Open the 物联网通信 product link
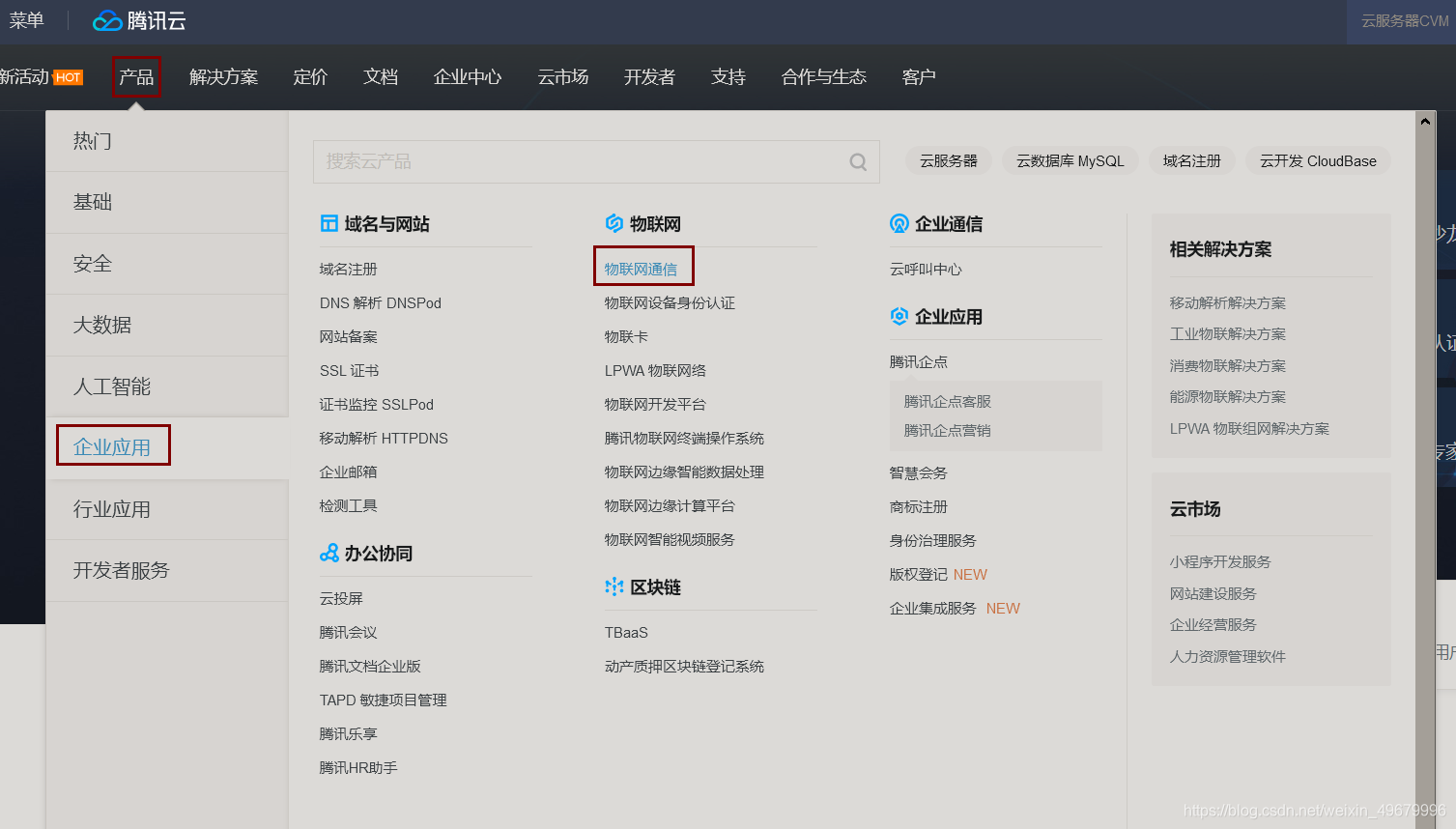 click(x=641, y=269)
